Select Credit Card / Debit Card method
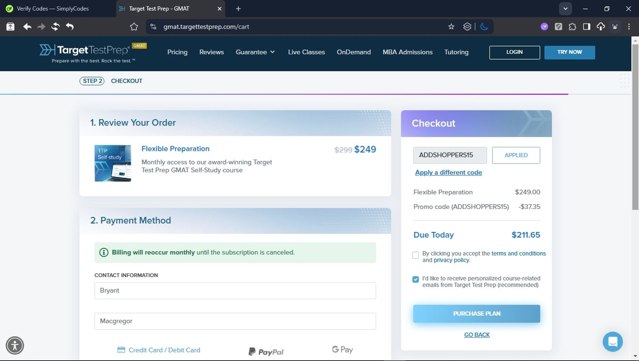Image resolution: width=639 pixels, height=361 pixels. pyautogui.click(x=159, y=350)
